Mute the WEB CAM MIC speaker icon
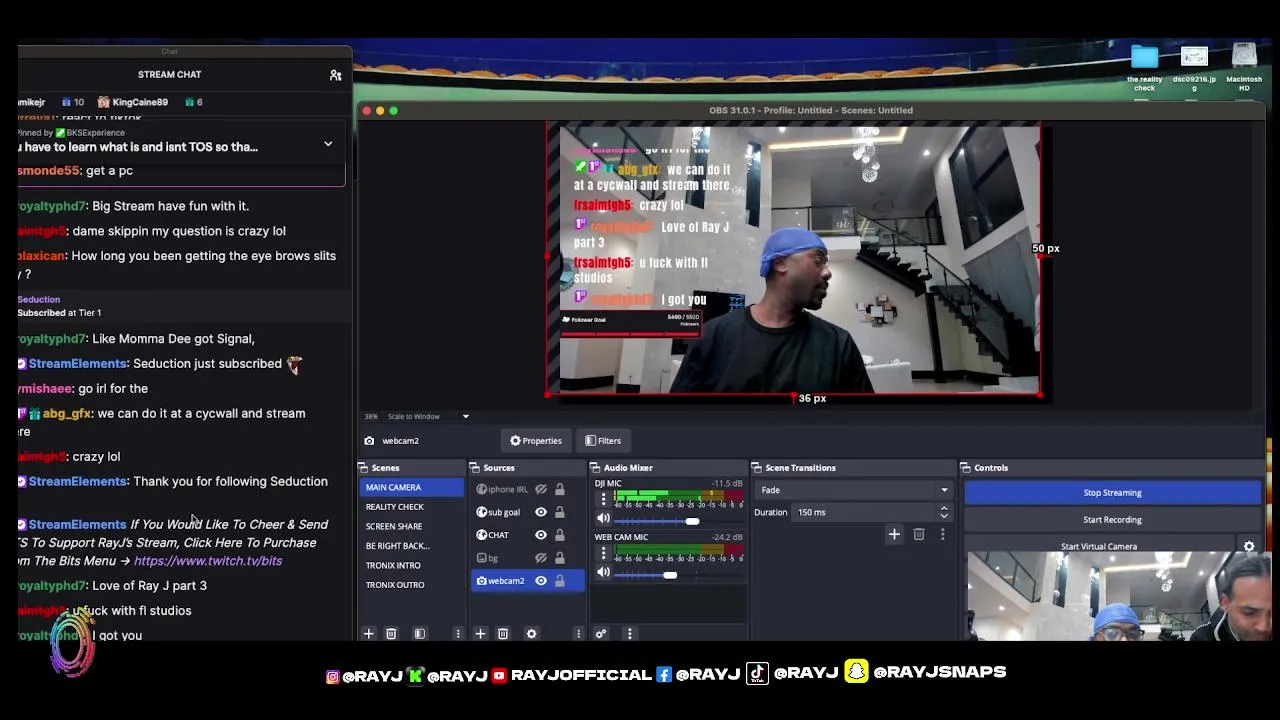Image resolution: width=1280 pixels, height=720 pixels. pos(603,572)
